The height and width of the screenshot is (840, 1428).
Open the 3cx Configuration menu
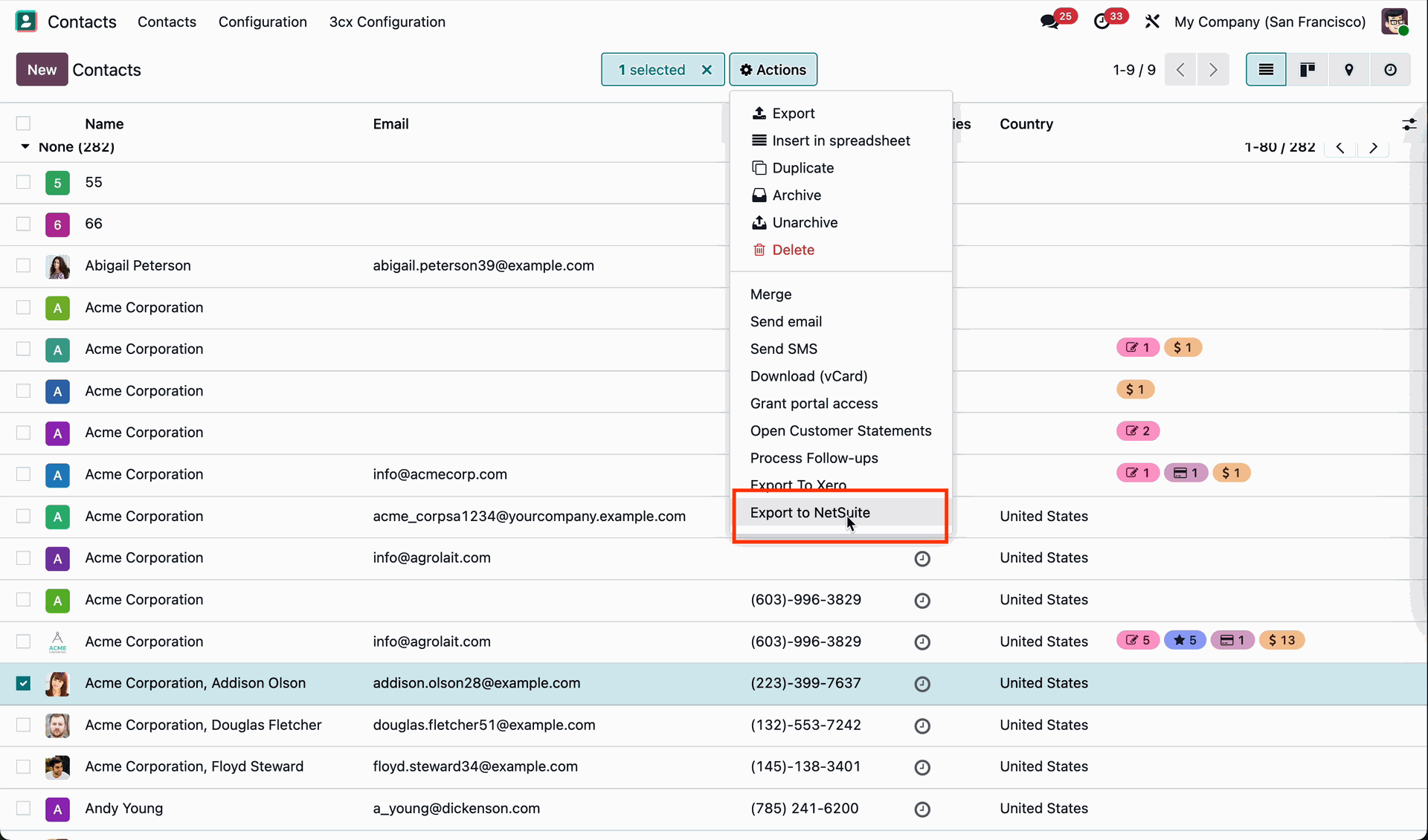(387, 22)
